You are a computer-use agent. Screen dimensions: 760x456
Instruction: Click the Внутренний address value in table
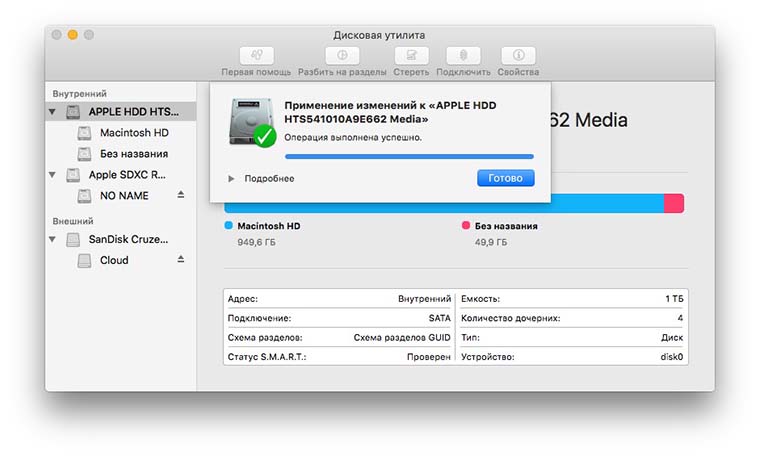424,299
